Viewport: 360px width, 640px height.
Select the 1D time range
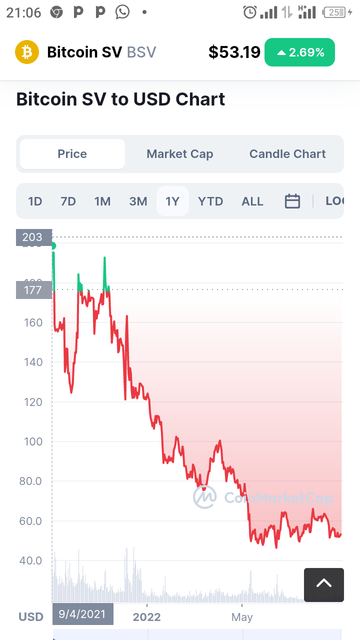click(x=35, y=201)
